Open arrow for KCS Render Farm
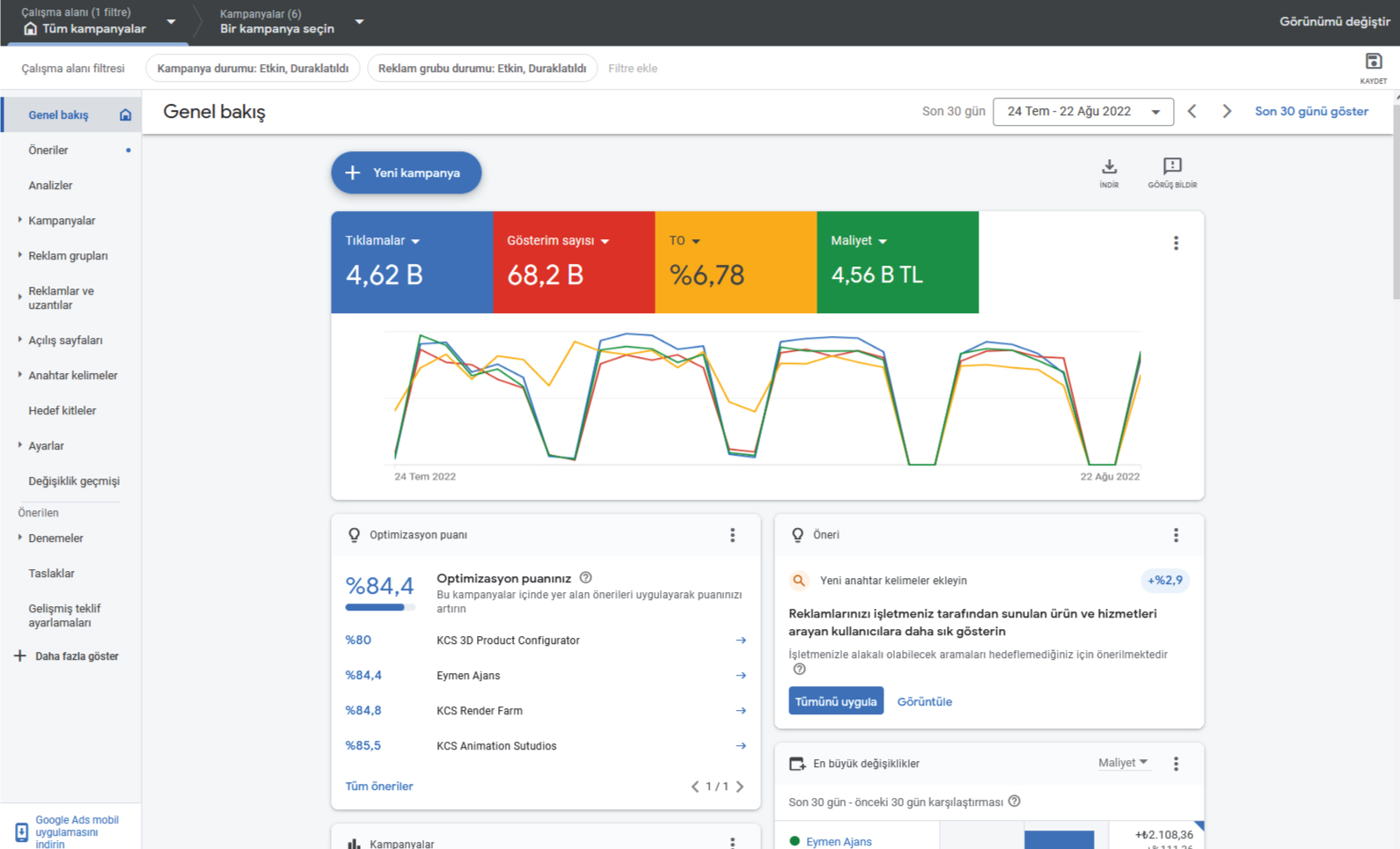1400x849 pixels. pos(741,711)
